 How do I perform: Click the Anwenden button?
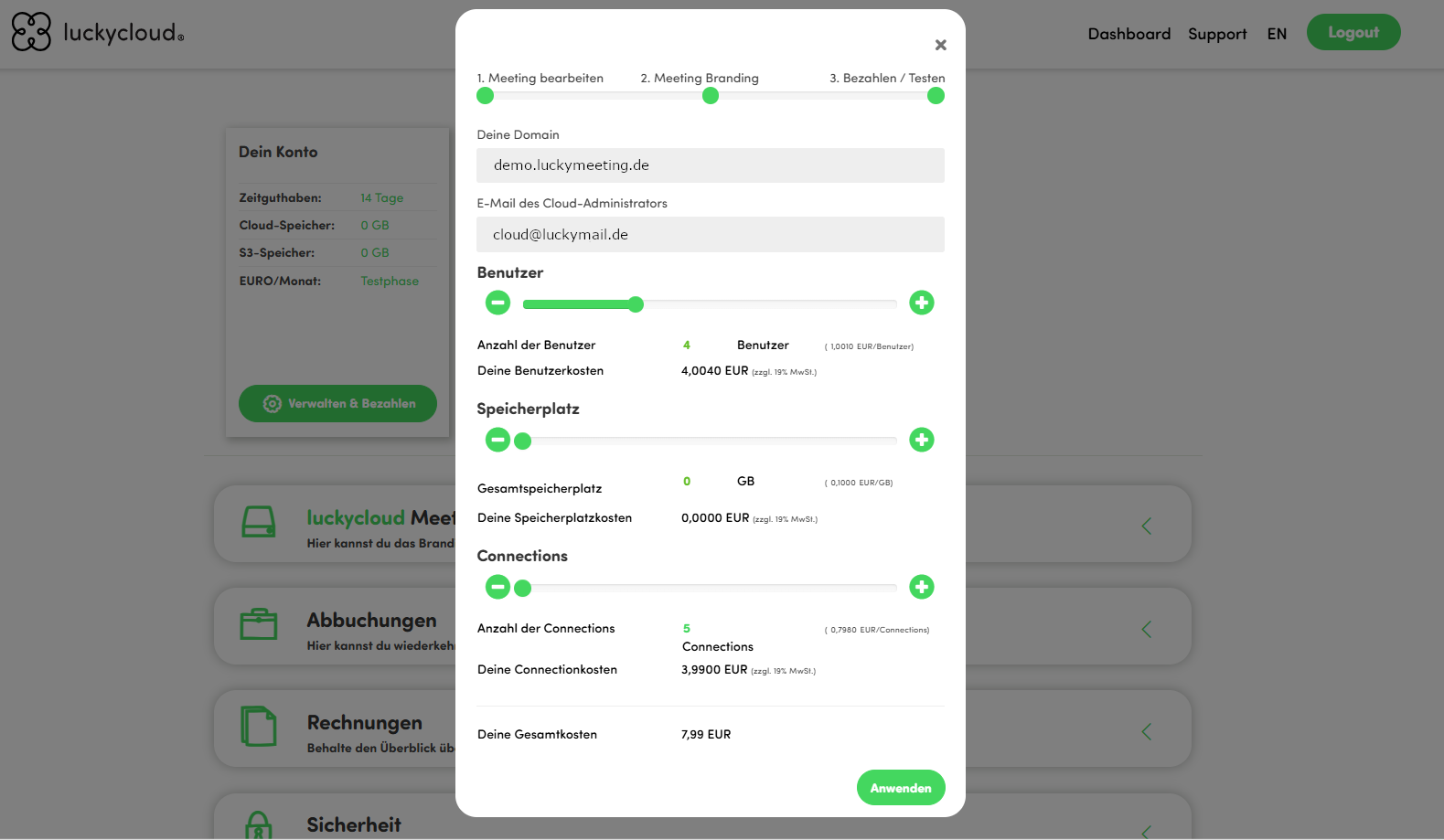(901, 788)
